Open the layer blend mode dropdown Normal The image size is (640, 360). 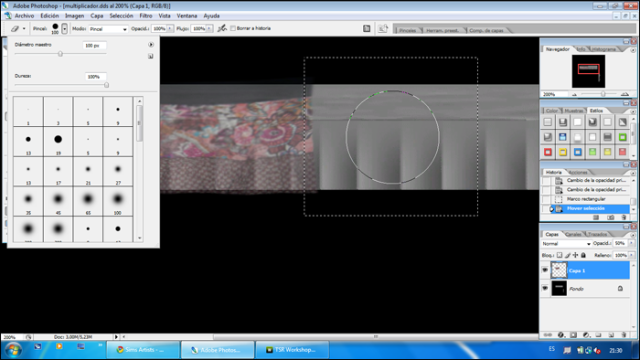(x=566, y=243)
